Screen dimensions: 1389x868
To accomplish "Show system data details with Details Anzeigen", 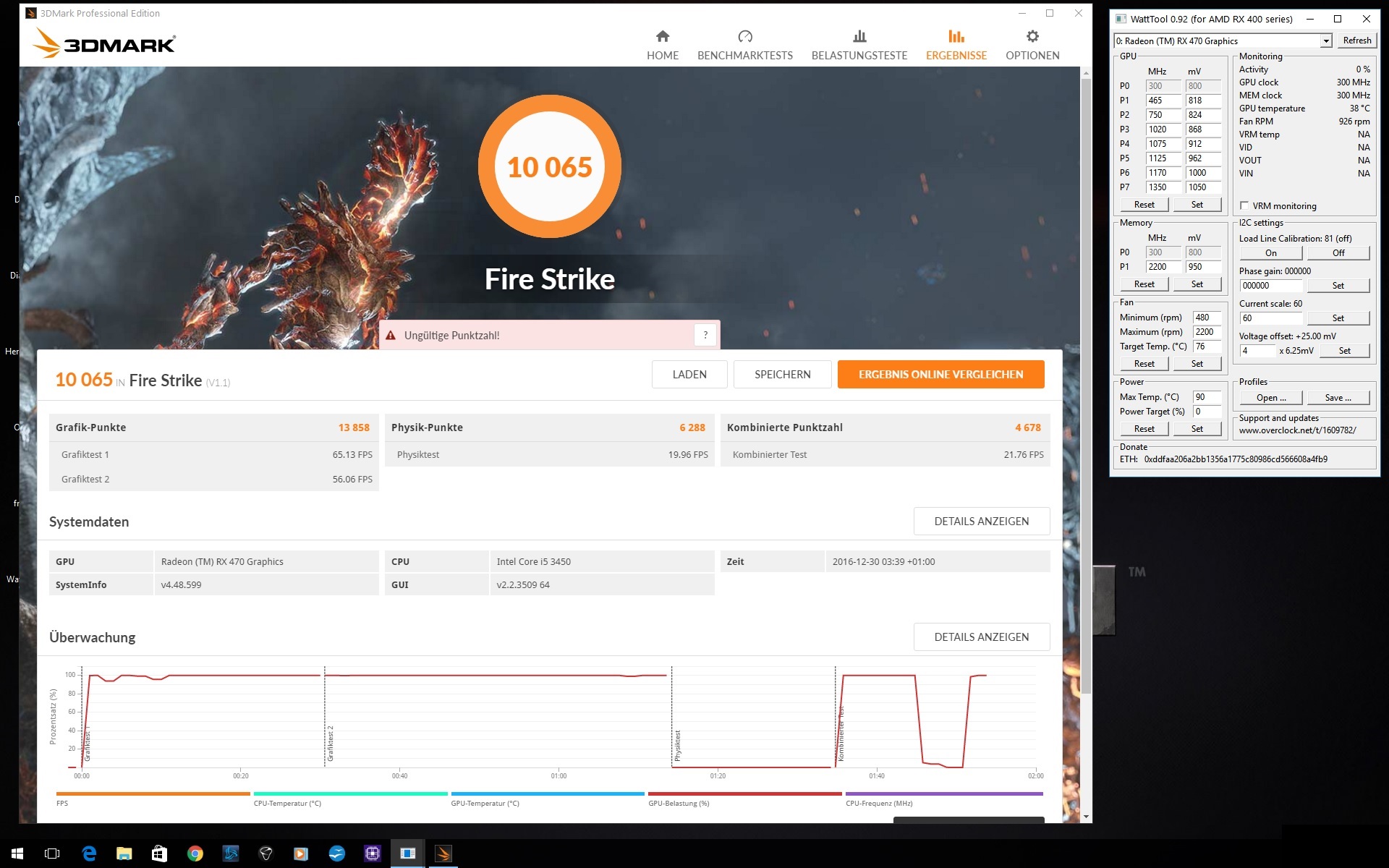I will [980, 521].
